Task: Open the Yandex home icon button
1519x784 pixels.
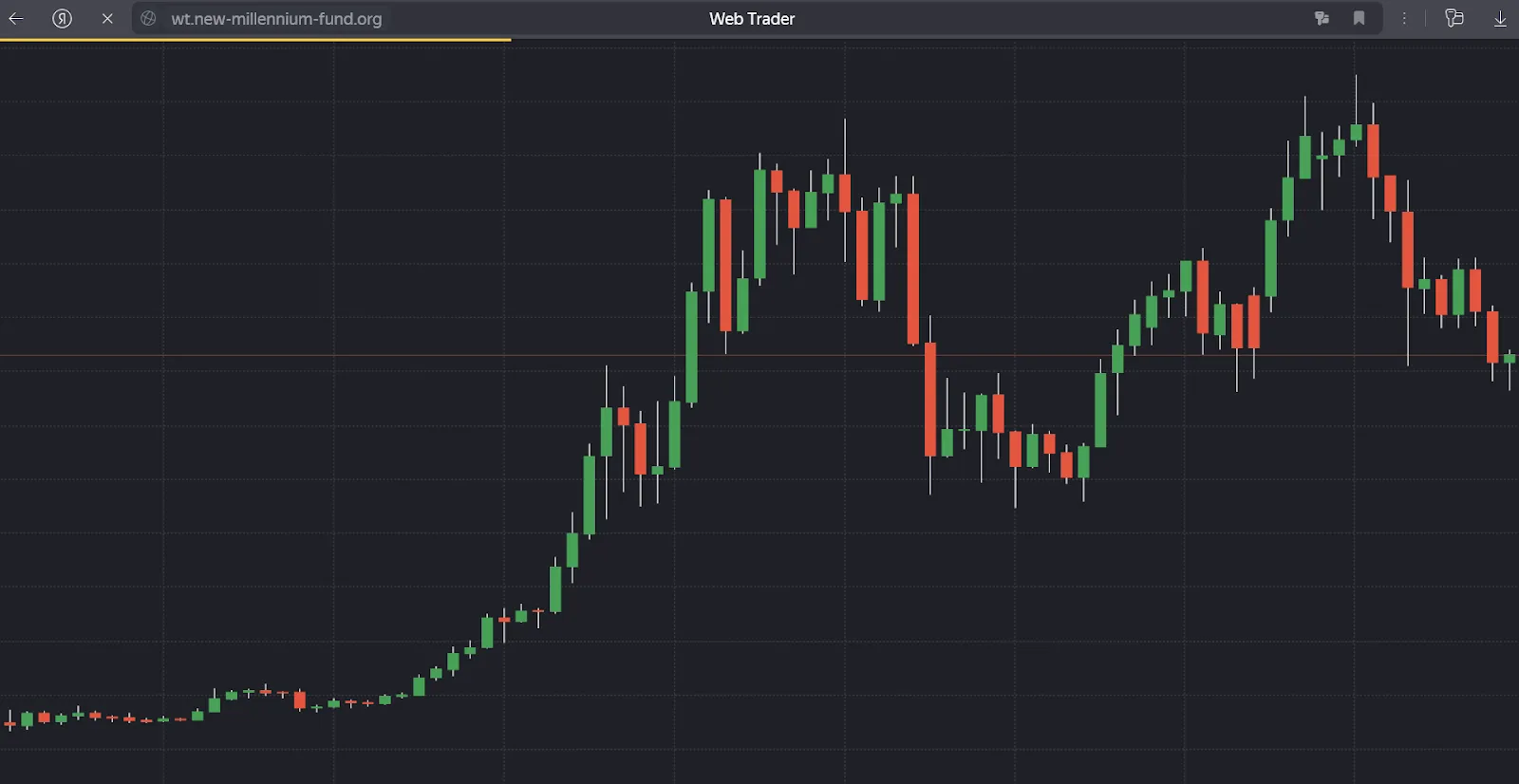Action: click(x=62, y=18)
